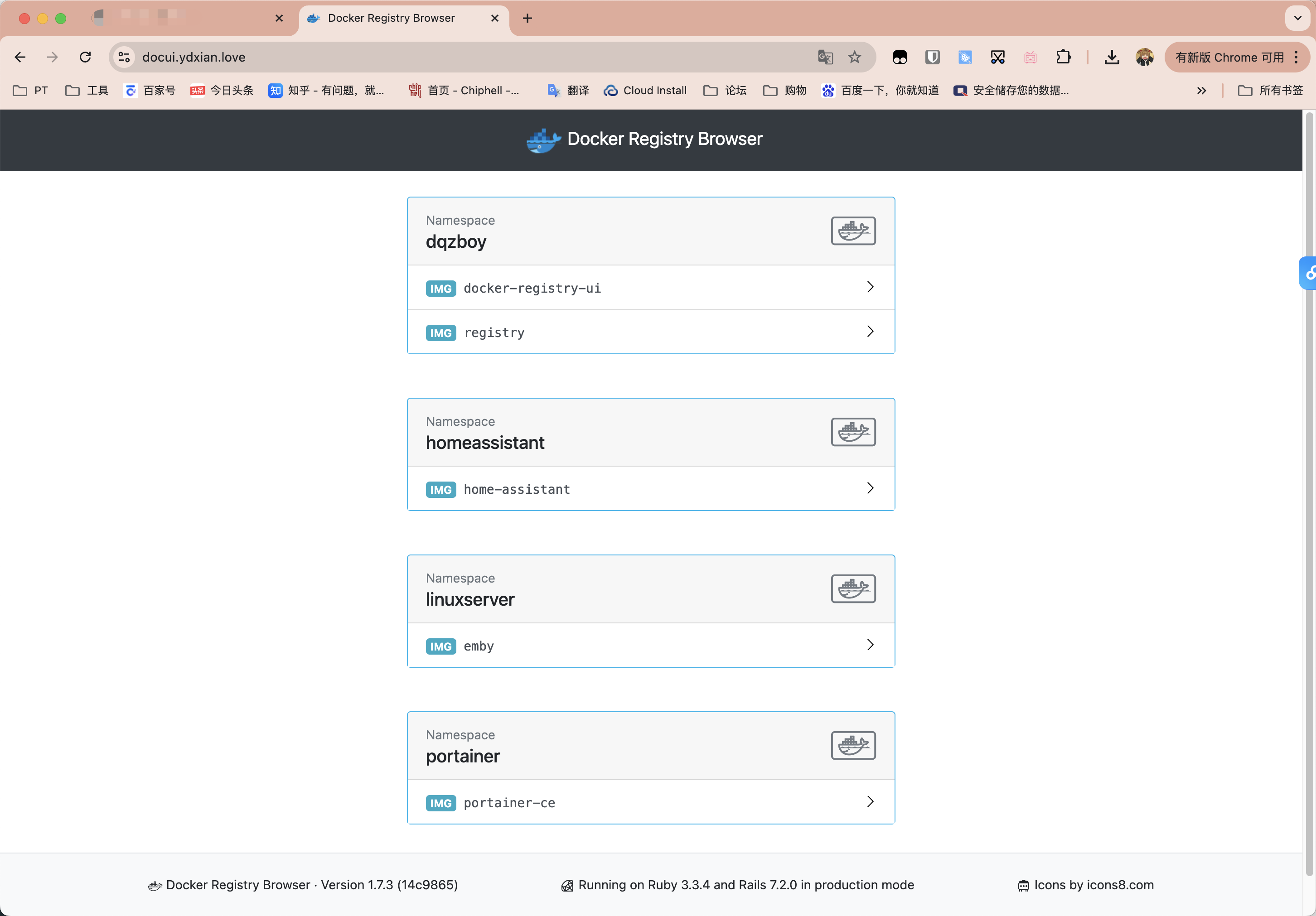This screenshot has width=1316, height=916.
Task: Open the home-assistant image entry
Action: (x=651, y=489)
